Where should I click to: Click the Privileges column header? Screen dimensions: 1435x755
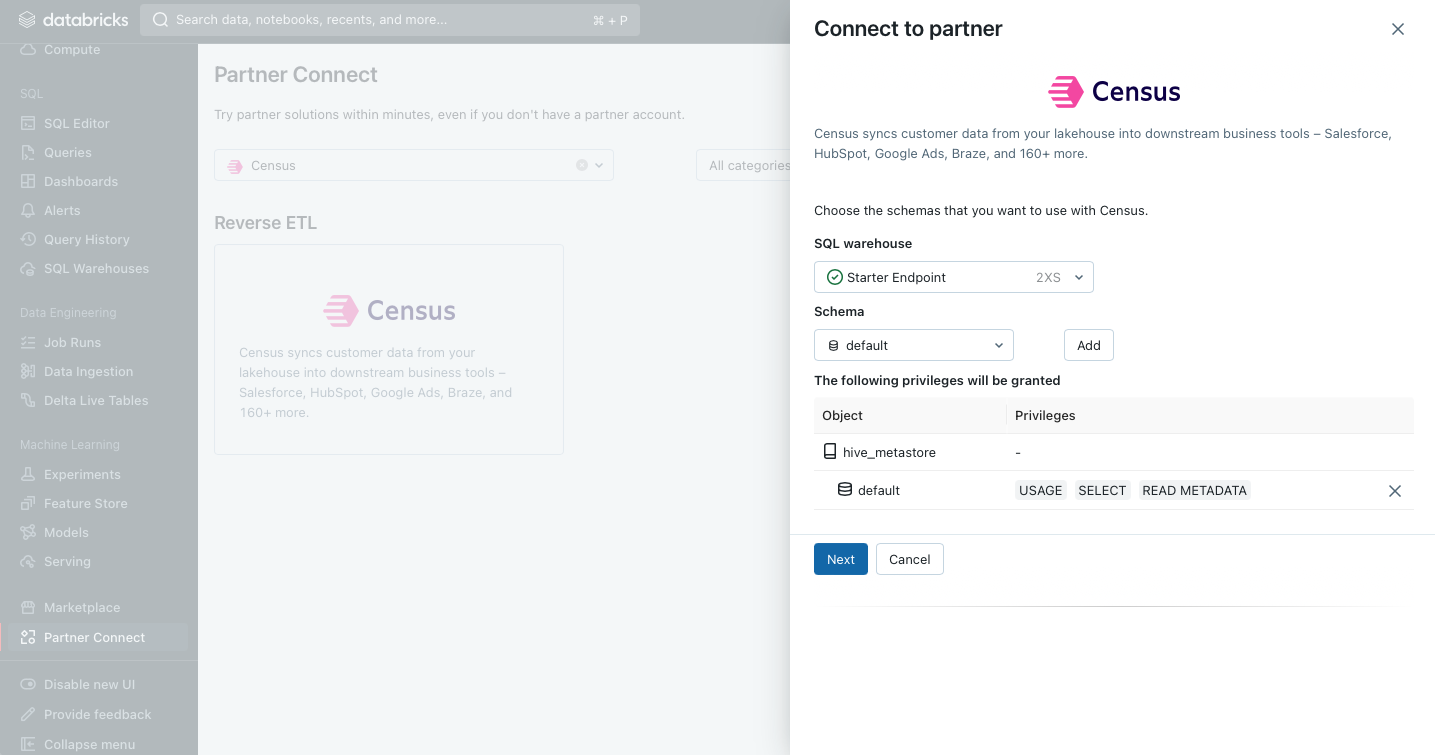(1045, 415)
